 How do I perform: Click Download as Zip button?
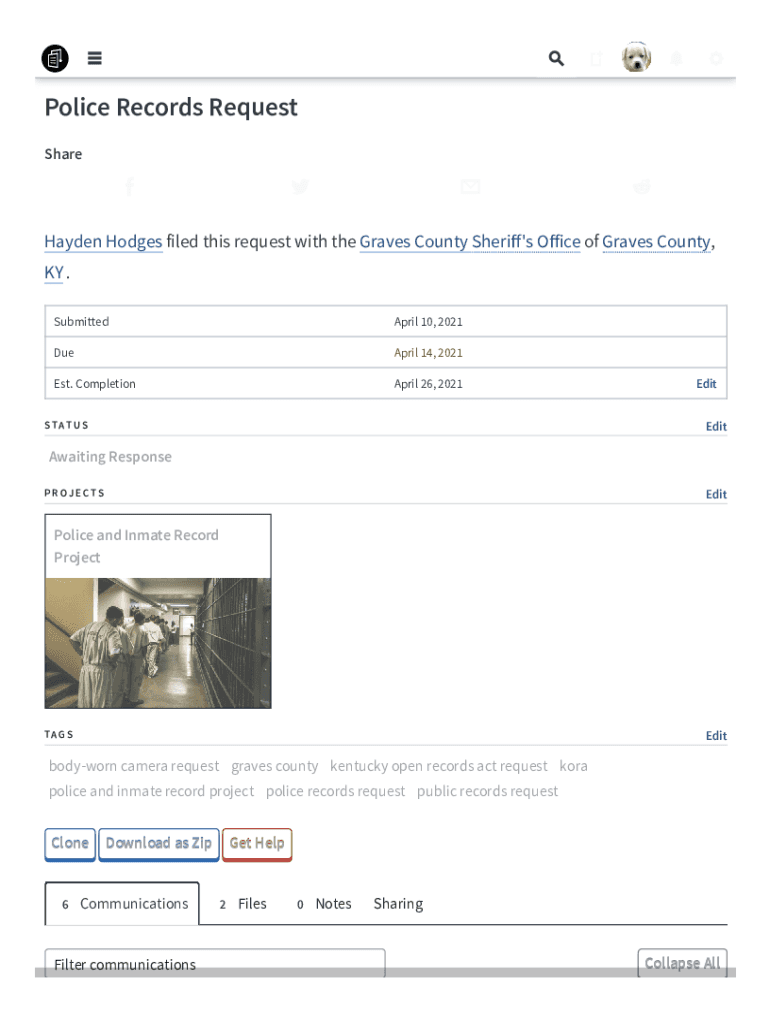pyautogui.click(x=159, y=843)
